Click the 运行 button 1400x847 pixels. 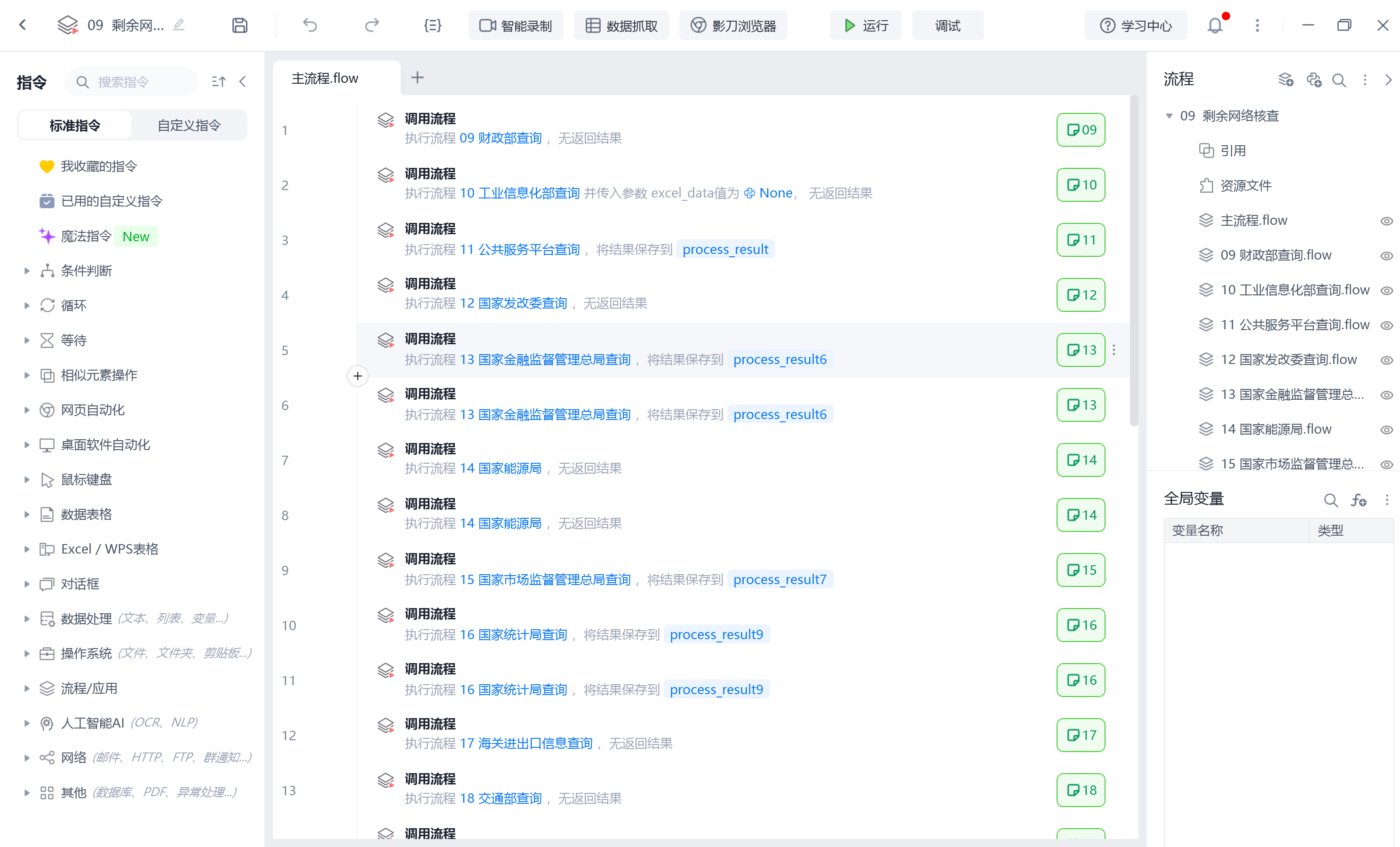coord(866,25)
